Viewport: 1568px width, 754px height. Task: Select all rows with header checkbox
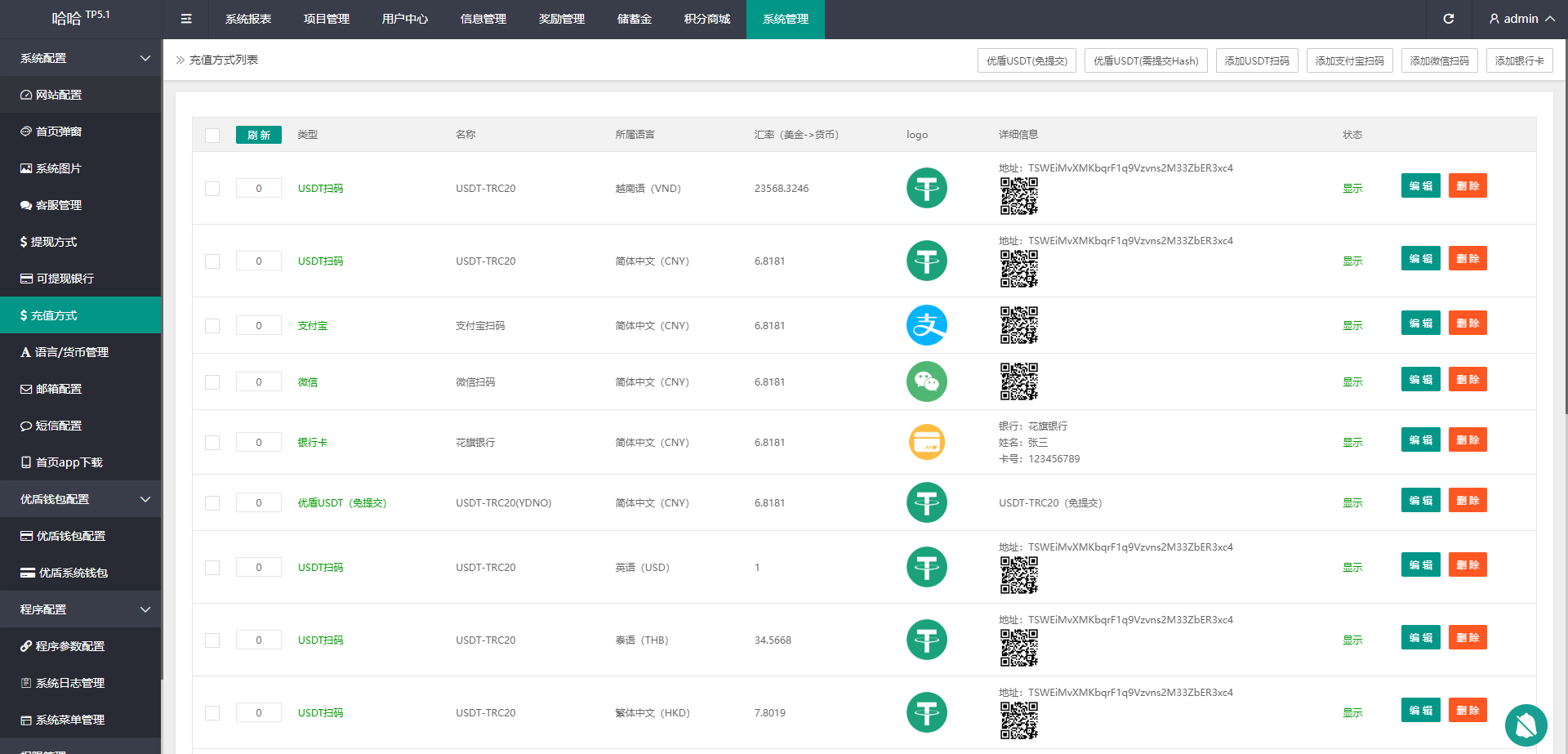[212, 136]
